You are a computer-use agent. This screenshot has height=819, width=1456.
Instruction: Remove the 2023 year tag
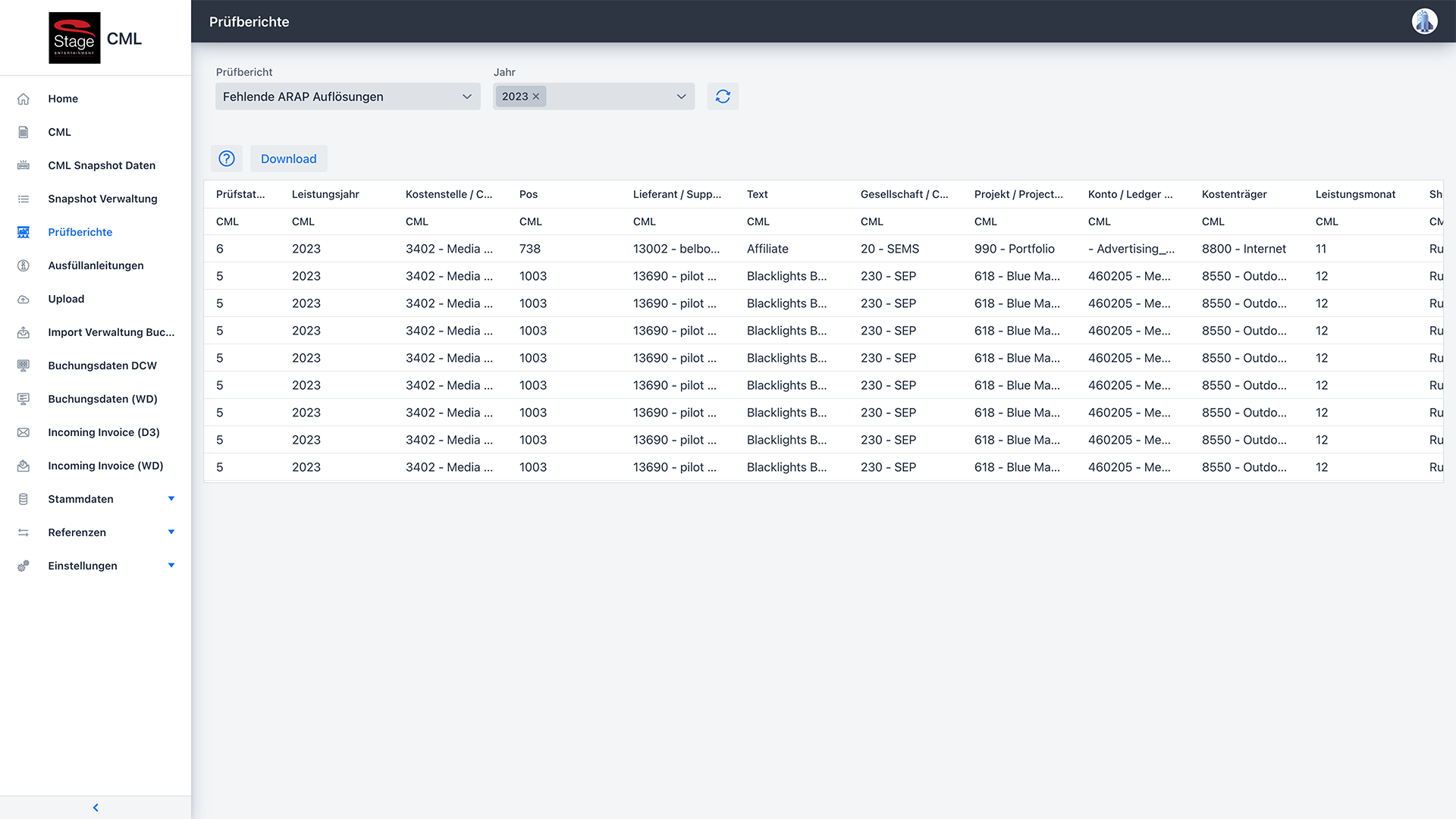(536, 96)
